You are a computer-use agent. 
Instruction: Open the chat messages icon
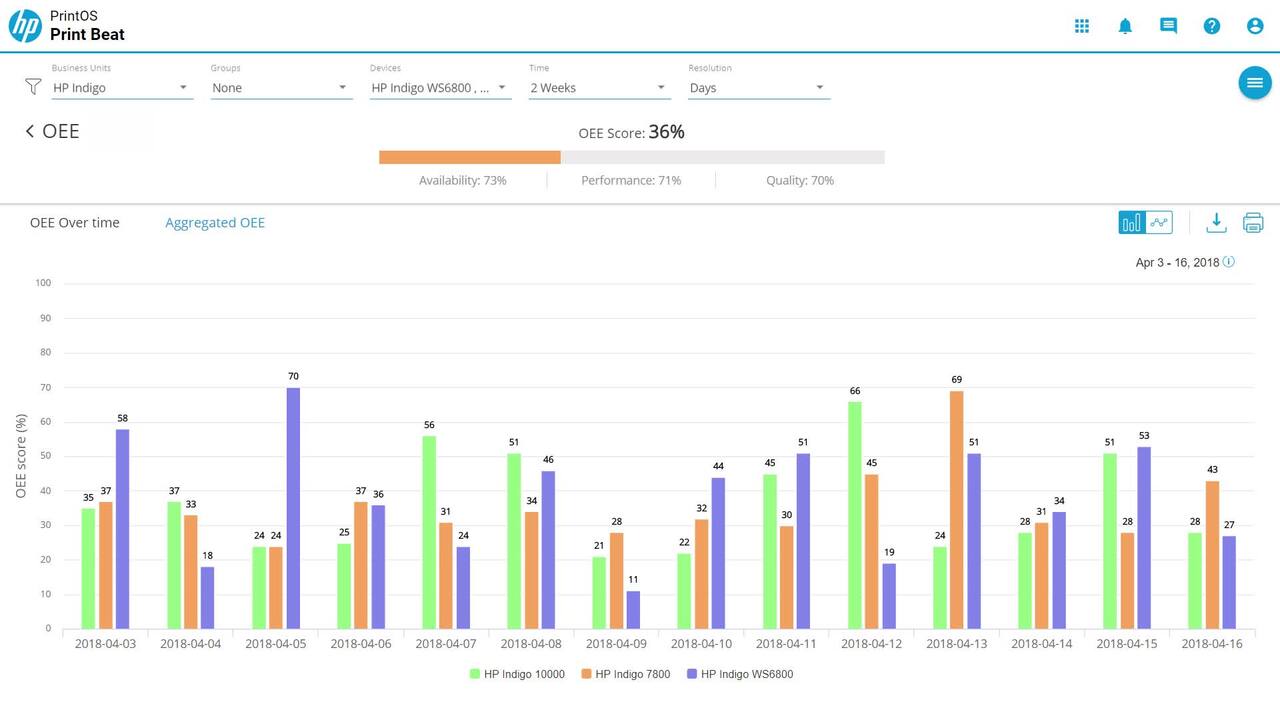click(1168, 26)
